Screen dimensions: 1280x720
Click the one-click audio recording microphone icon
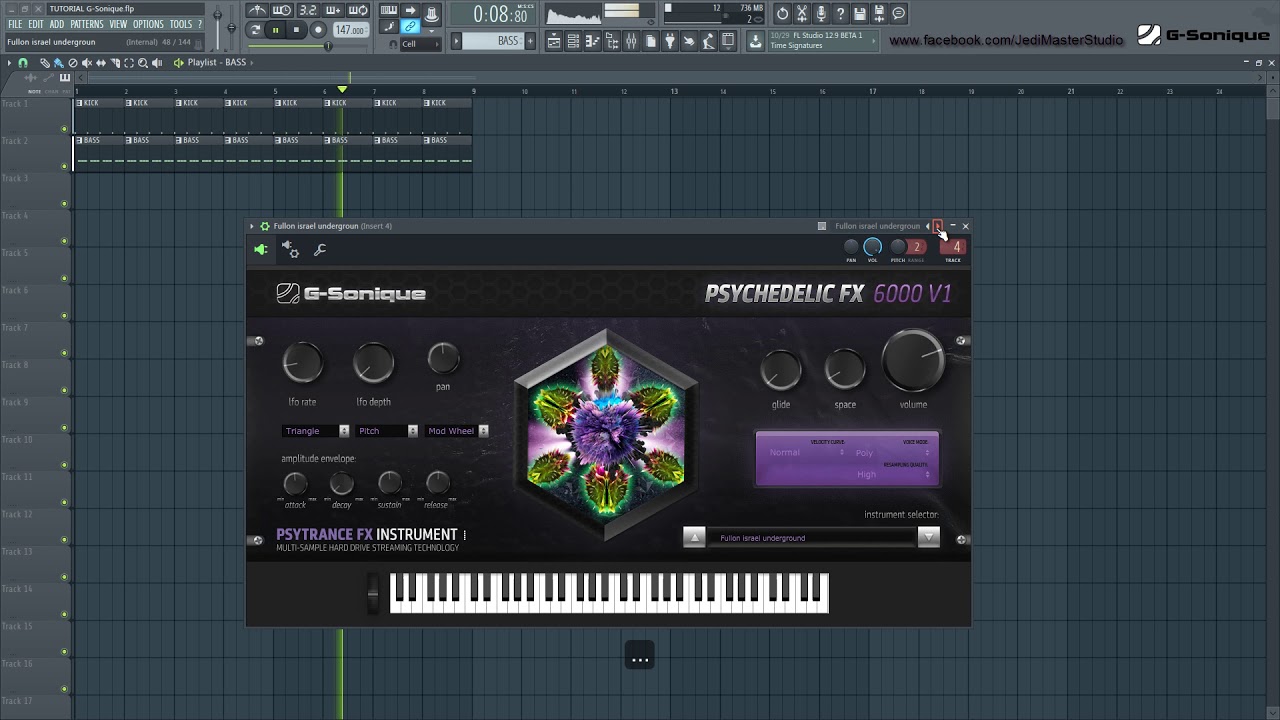[x=821, y=13]
